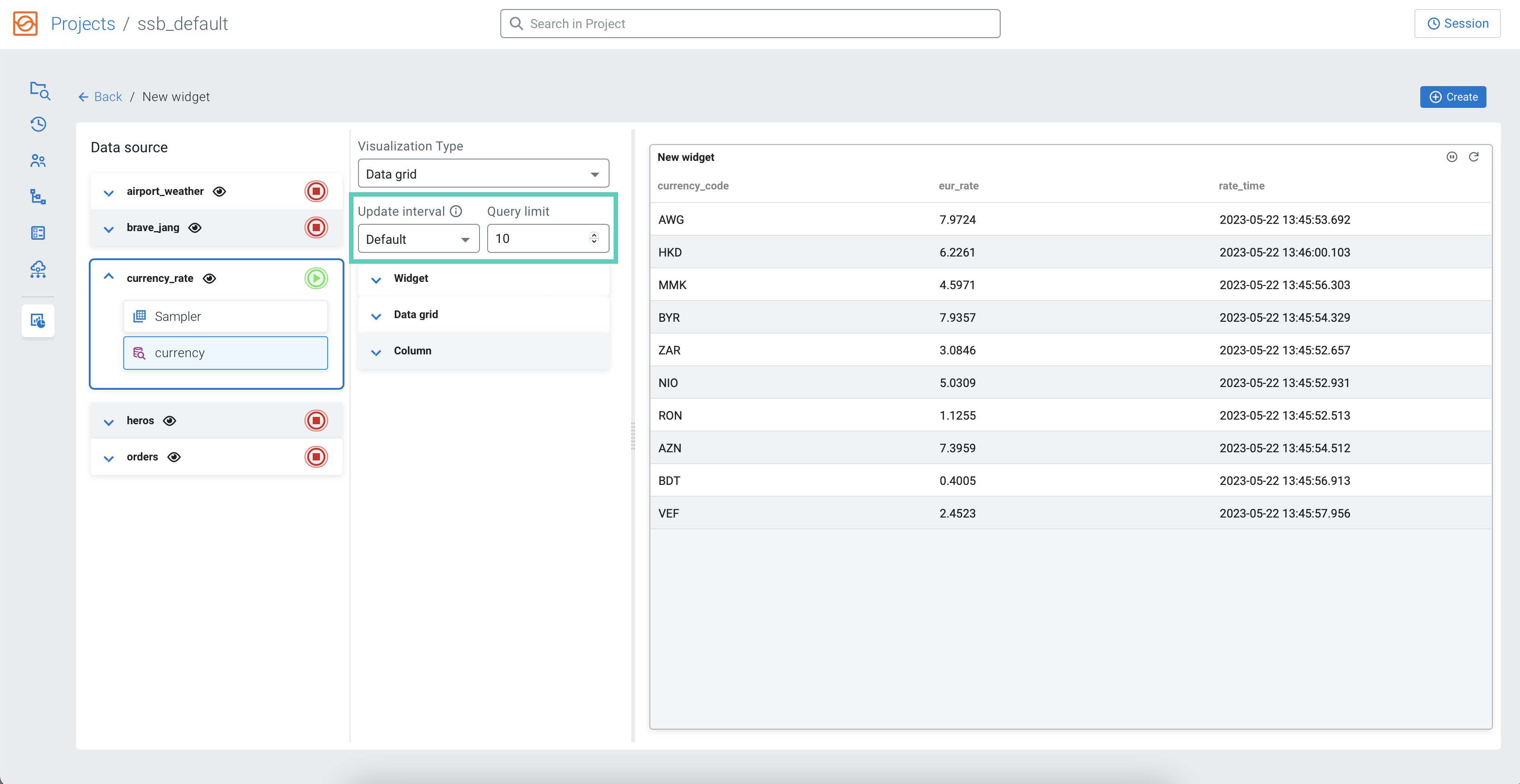Toggle the eye icon next to orders
The image size is (1520, 784).
[174, 457]
